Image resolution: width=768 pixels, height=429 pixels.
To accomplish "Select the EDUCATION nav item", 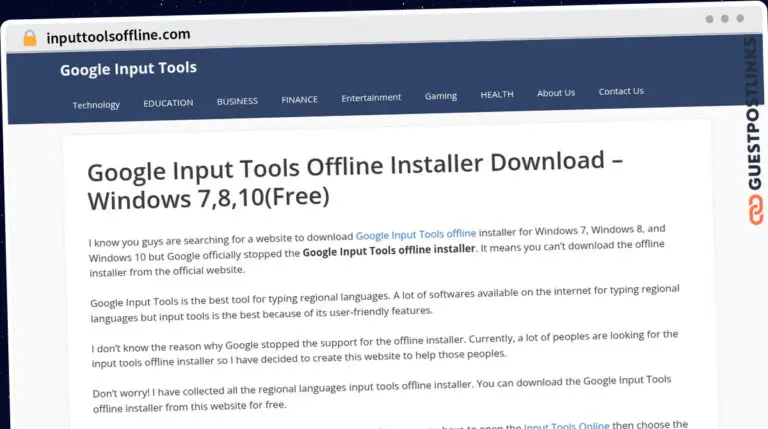I will pyautogui.click(x=168, y=103).
